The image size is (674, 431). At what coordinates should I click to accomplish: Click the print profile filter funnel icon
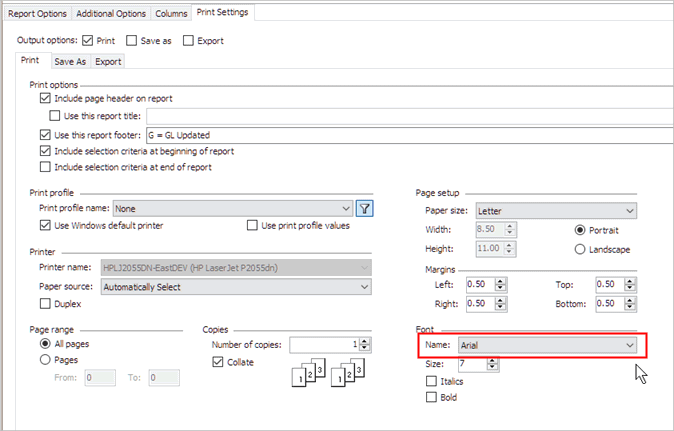tap(365, 208)
